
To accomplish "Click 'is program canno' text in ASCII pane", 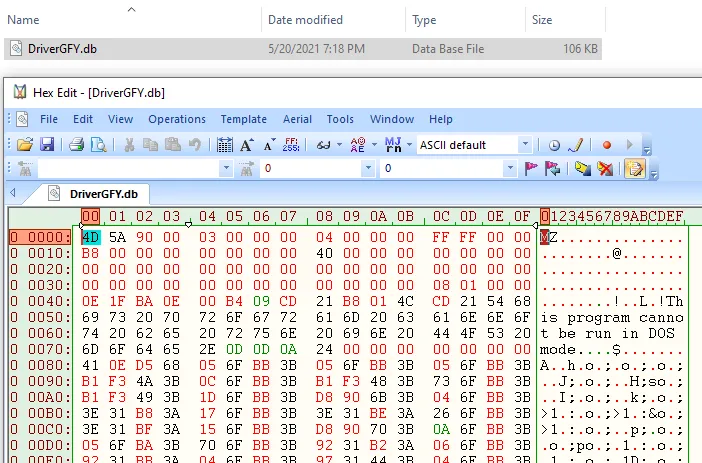I will click(612, 317).
